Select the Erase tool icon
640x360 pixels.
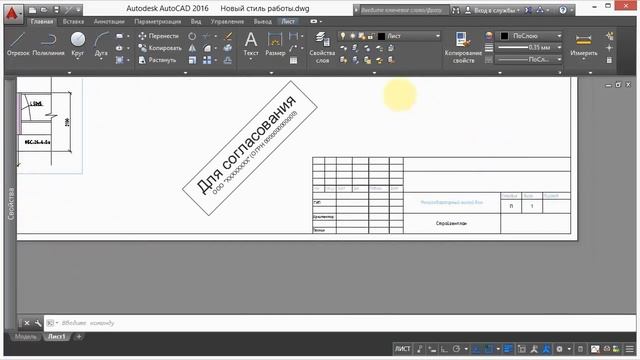tap(228, 36)
